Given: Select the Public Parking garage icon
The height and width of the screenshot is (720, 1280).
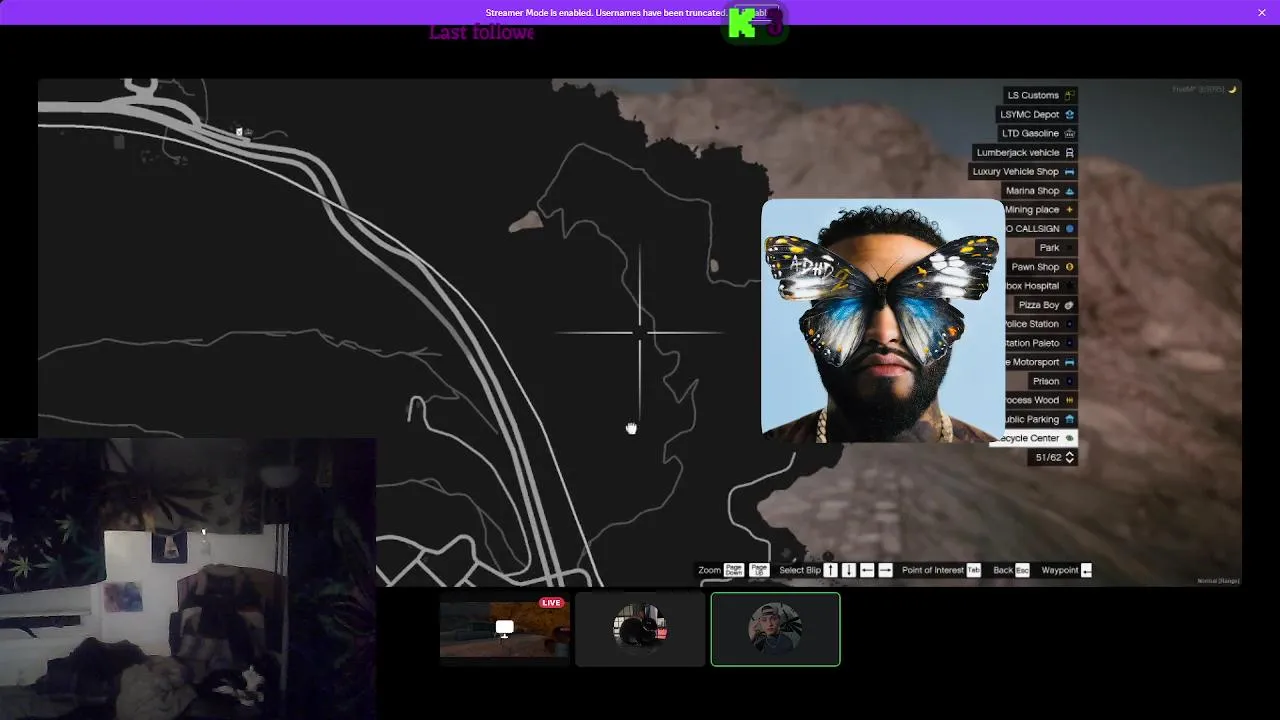Looking at the screenshot, I should pos(1069,419).
